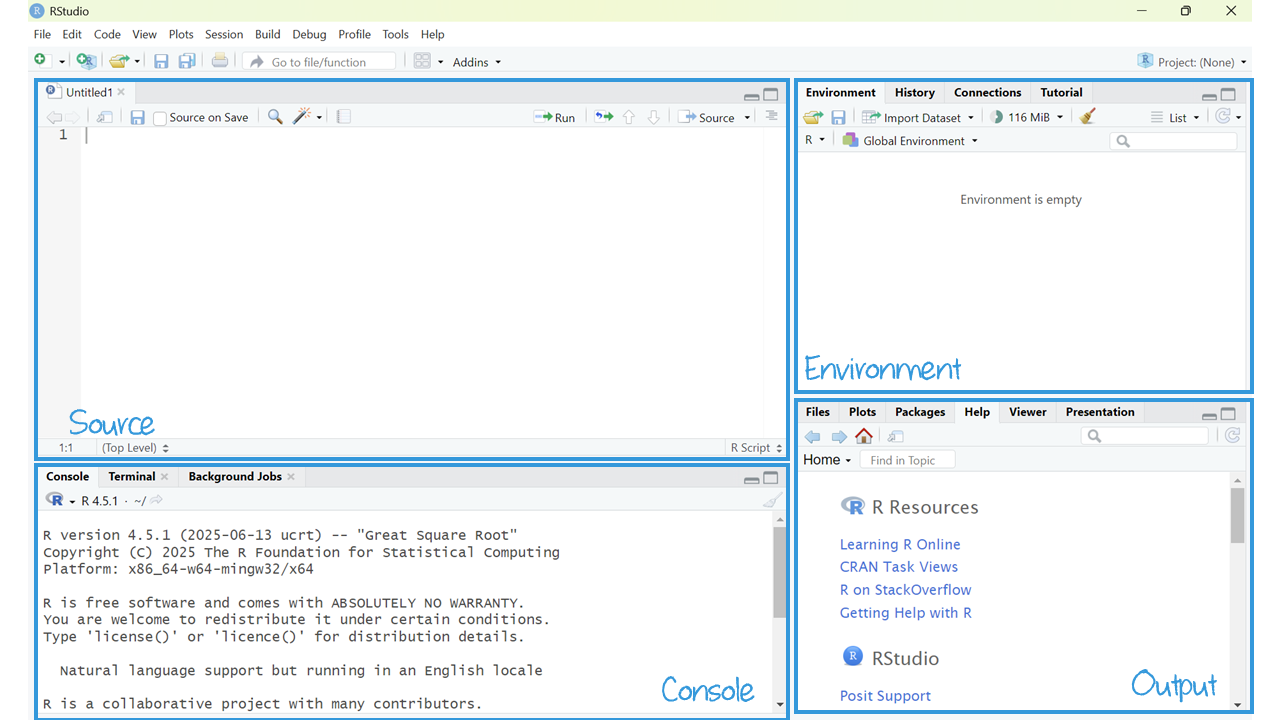Click the broom icon to clear environment
Screen dimensions: 1280x720
click(1088, 117)
